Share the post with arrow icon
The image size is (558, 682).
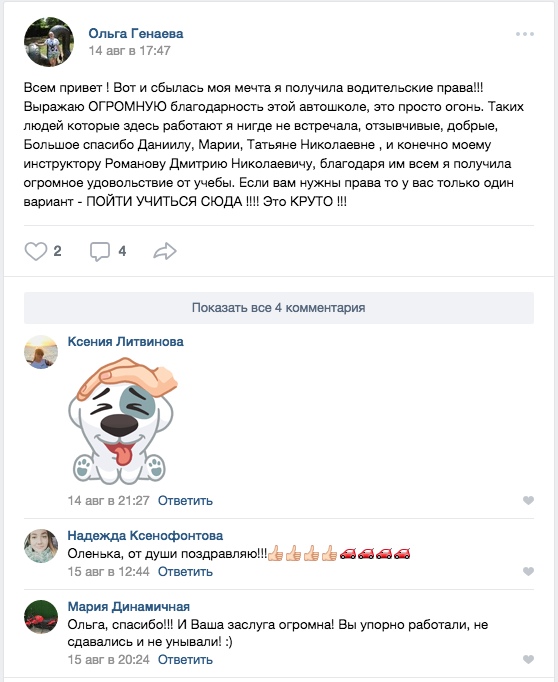click(165, 251)
